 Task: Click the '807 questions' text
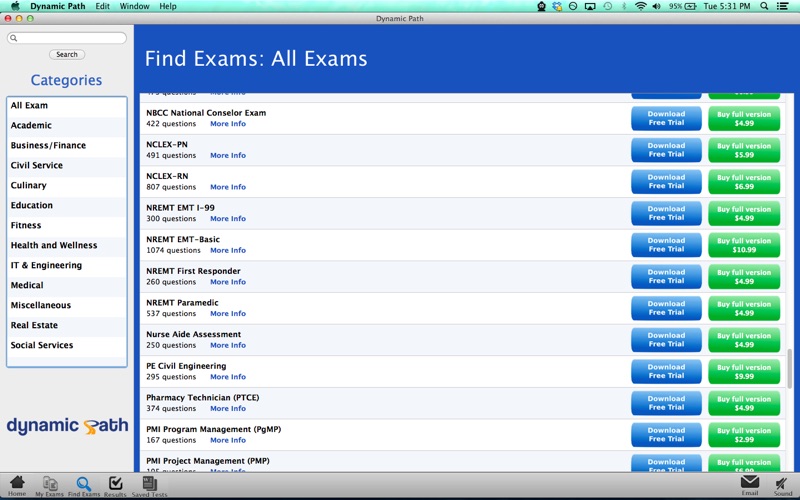coord(171,187)
